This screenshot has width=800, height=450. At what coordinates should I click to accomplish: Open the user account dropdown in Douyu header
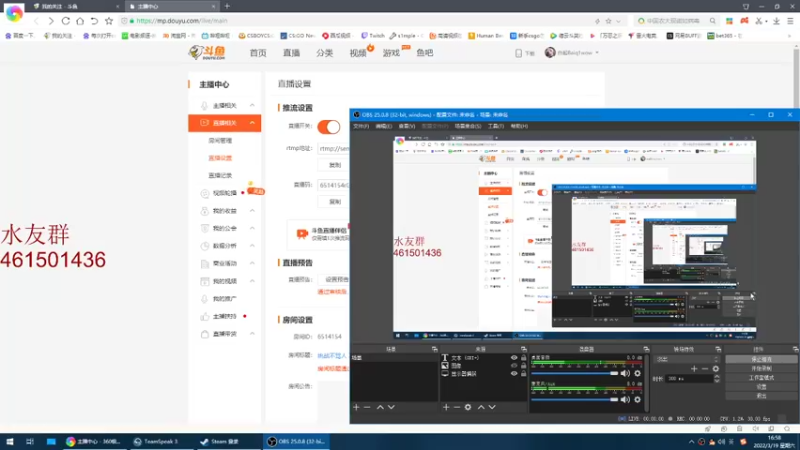point(571,53)
